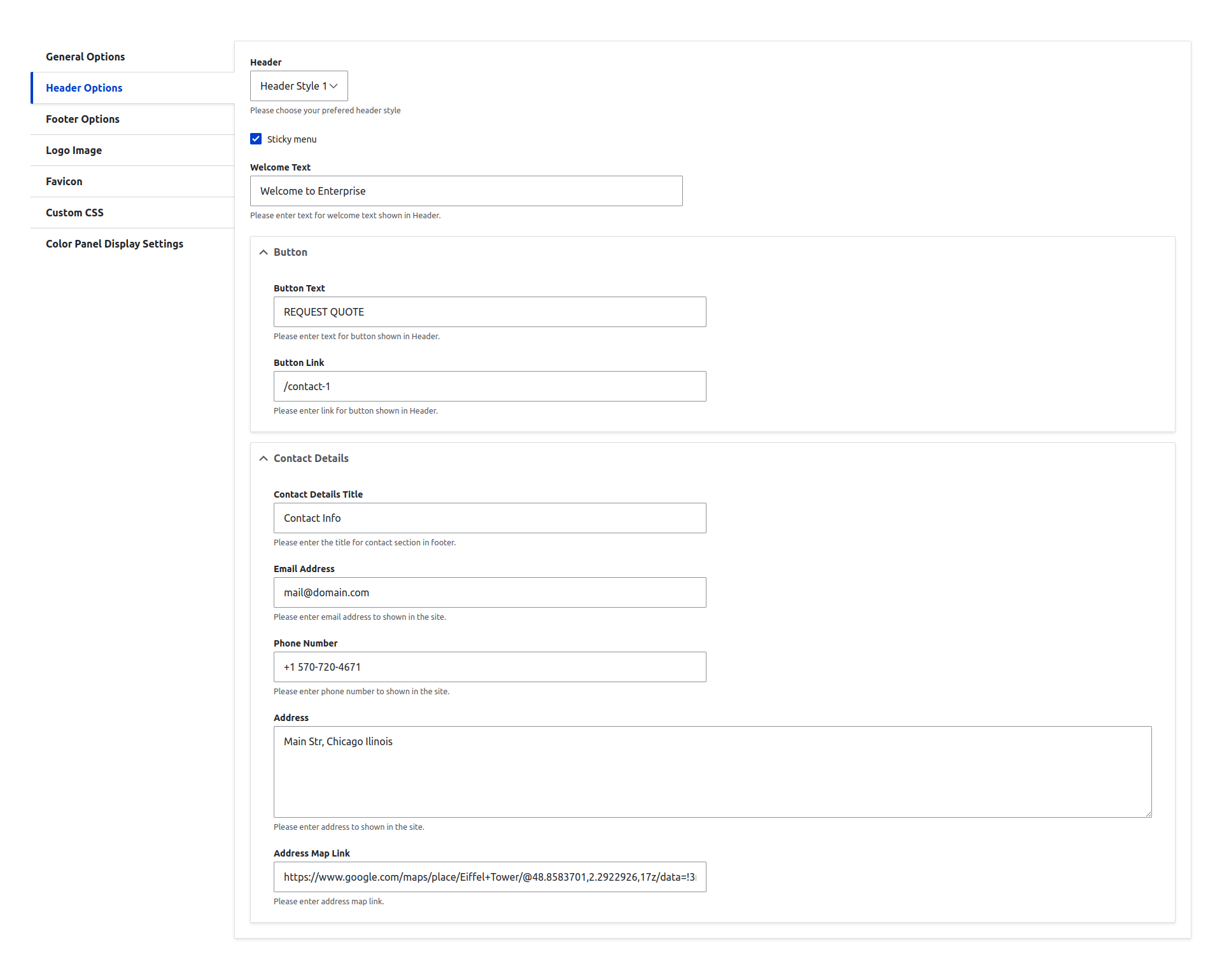Click the Welcome Text input field

pos(466,191)
